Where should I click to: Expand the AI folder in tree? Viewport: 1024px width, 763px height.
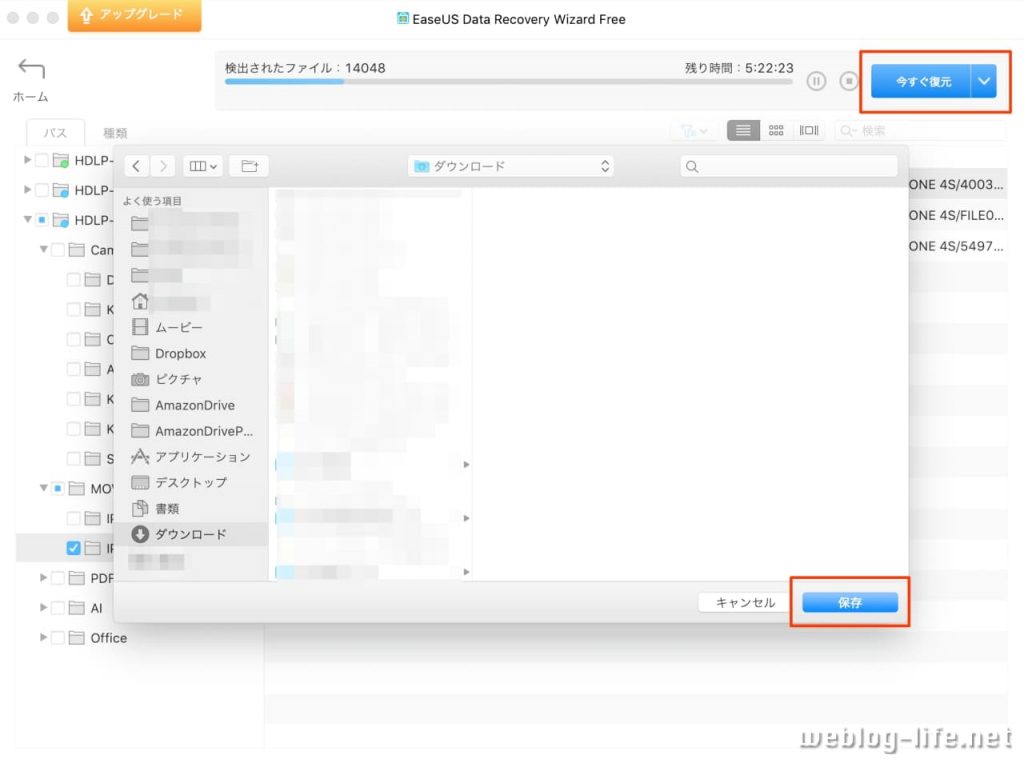coord(43,608)
